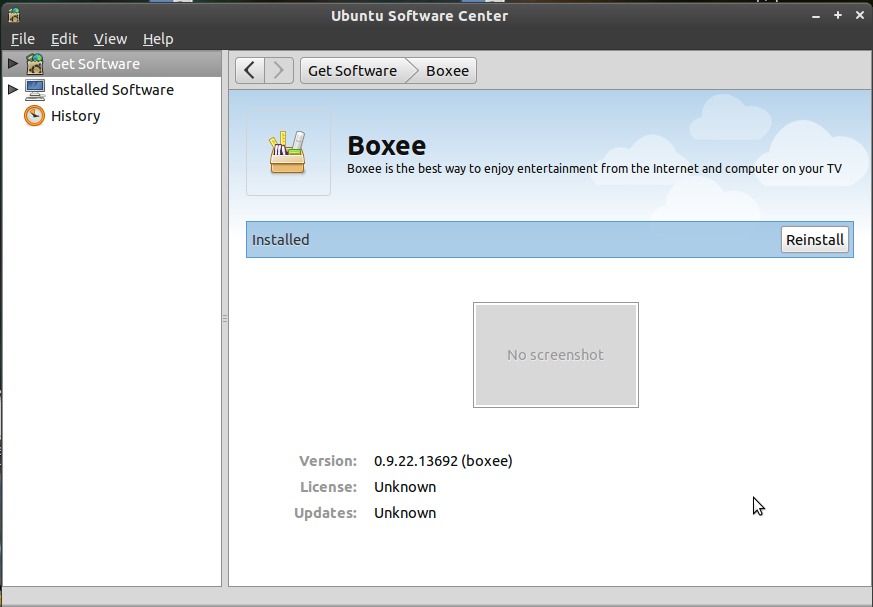Select History in the sidebar
Viewport: 873px width, 607px height.
click(112, 116)
